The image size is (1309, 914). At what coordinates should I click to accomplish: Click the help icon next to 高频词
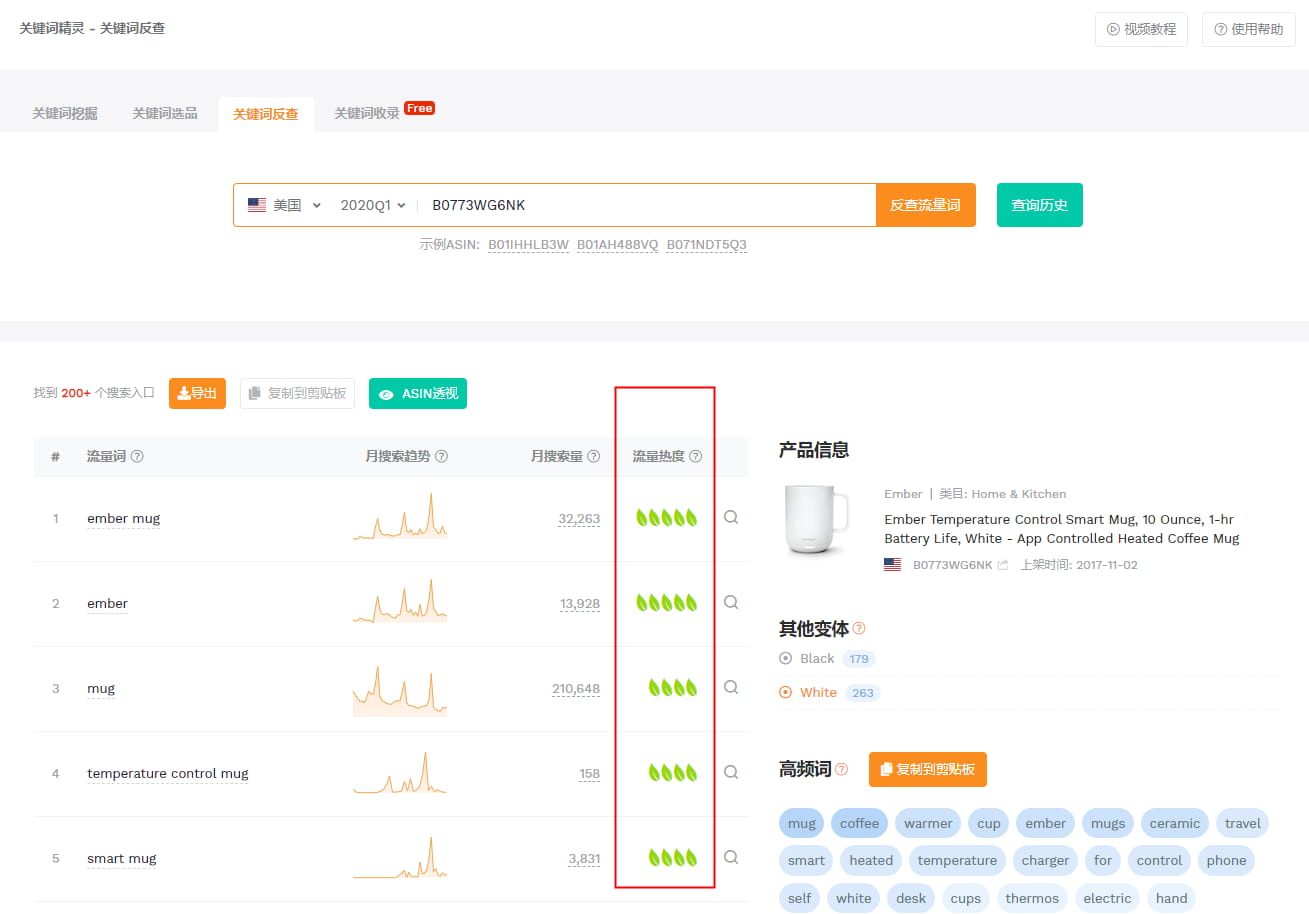(841, 770)
